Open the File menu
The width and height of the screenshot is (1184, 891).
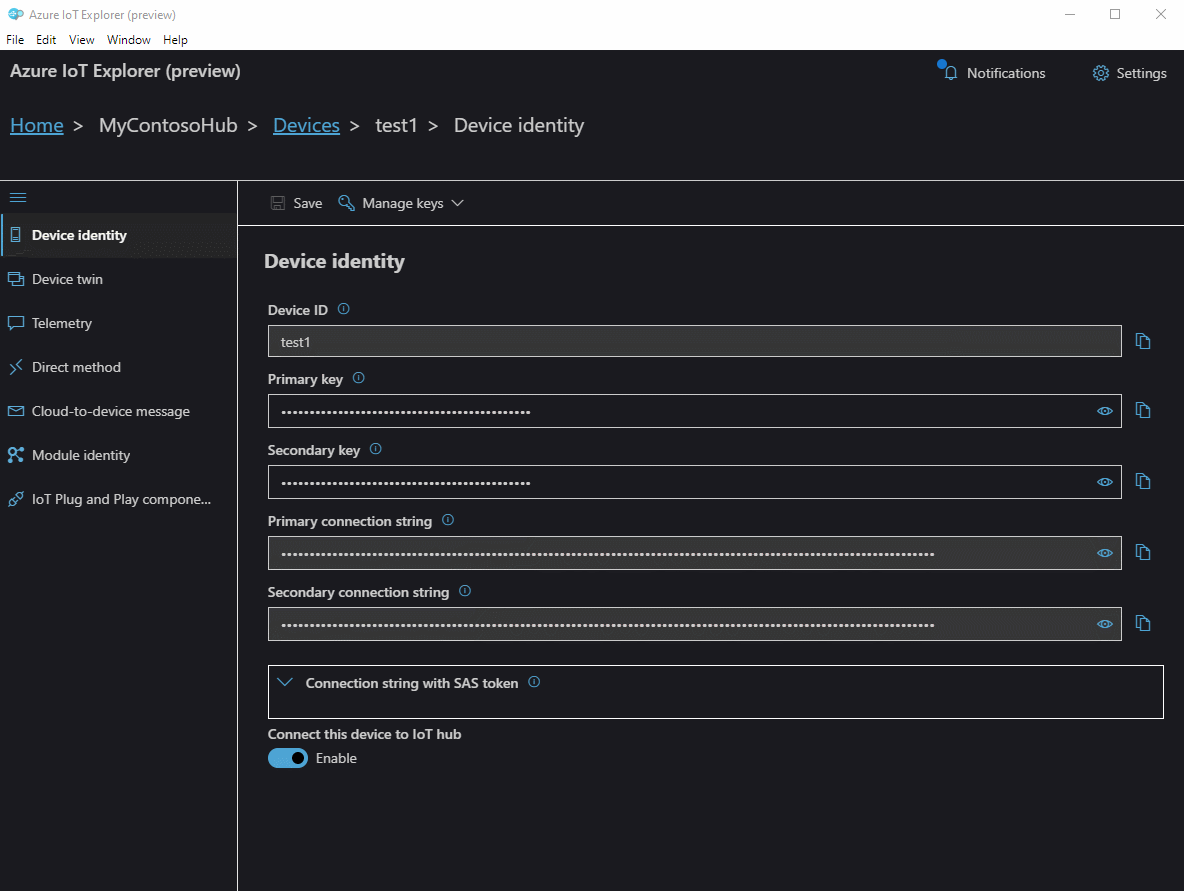click(15, 39)
